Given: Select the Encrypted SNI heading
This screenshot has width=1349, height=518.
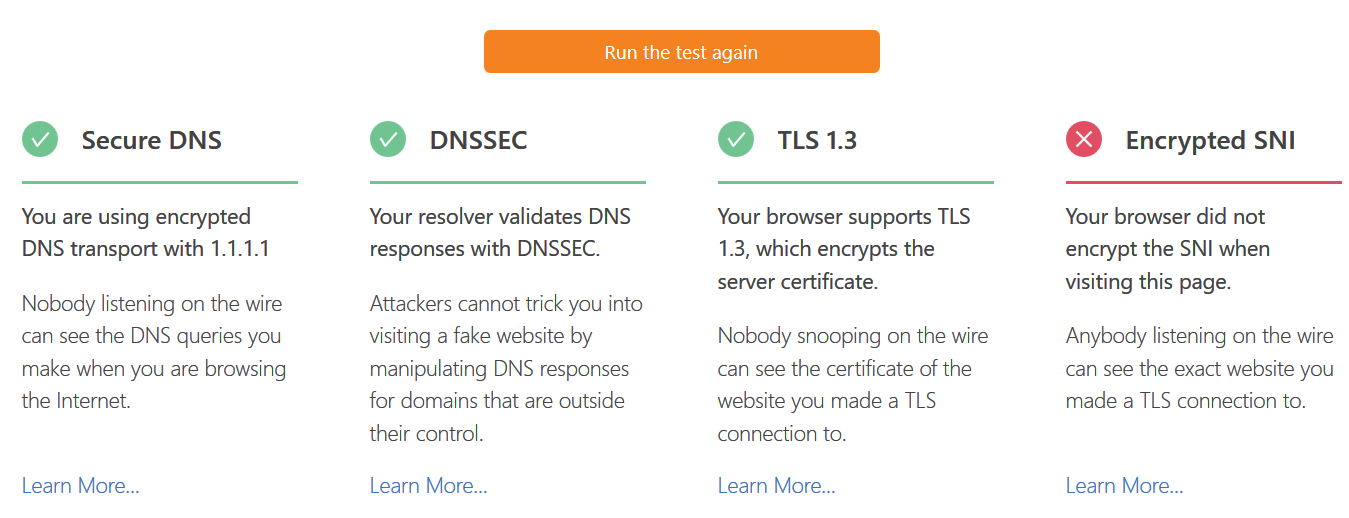Looking at the screenshot, I should click(1210, 141).
